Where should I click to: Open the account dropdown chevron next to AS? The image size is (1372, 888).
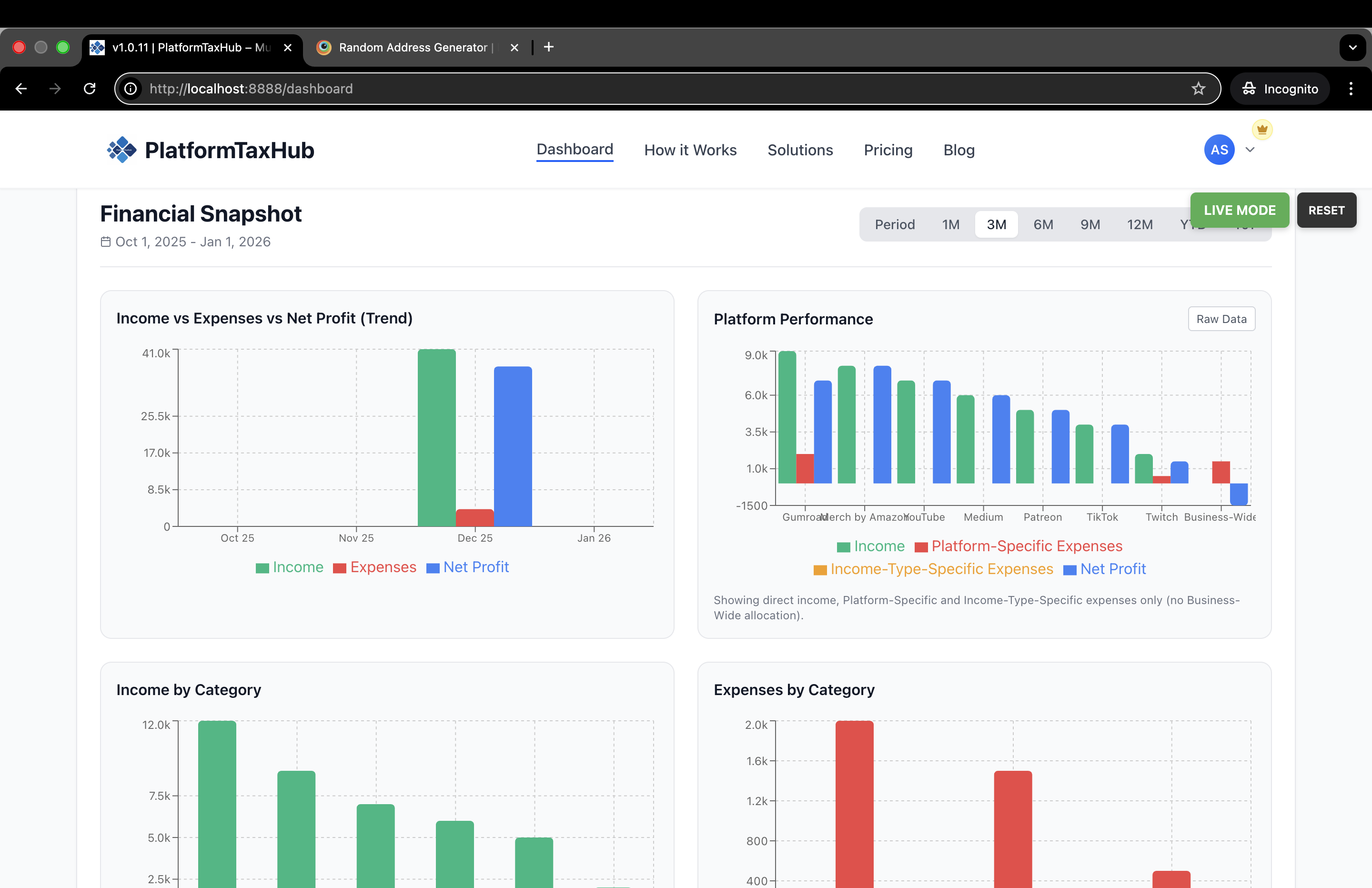click(x=1250, y=150)
